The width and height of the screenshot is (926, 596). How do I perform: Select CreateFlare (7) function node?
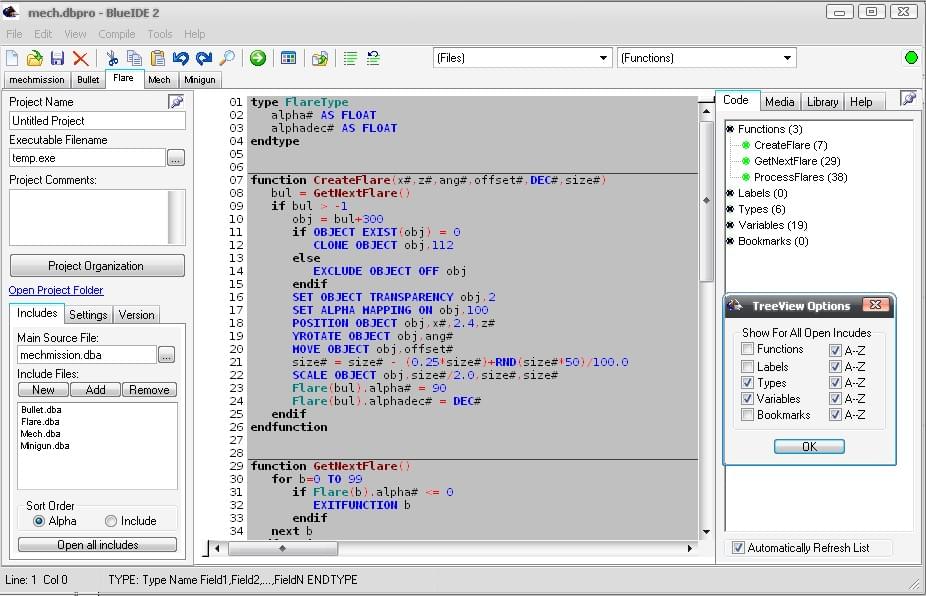click(x=790, y=145)
